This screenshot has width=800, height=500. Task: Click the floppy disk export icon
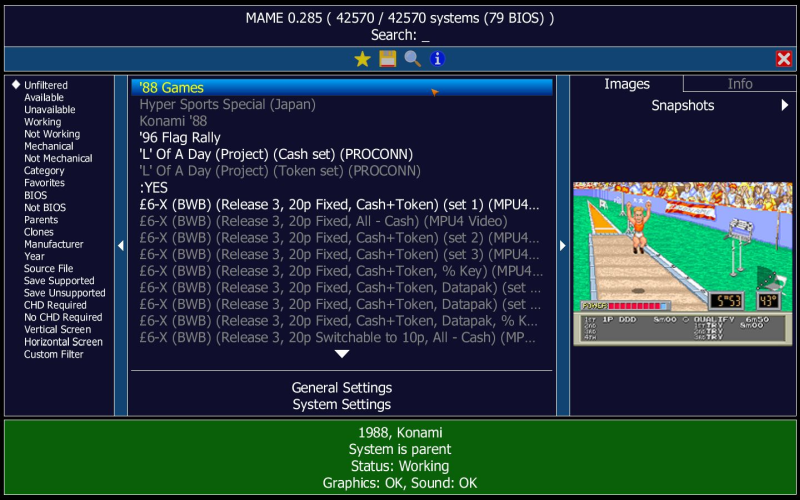coord(388,59)
